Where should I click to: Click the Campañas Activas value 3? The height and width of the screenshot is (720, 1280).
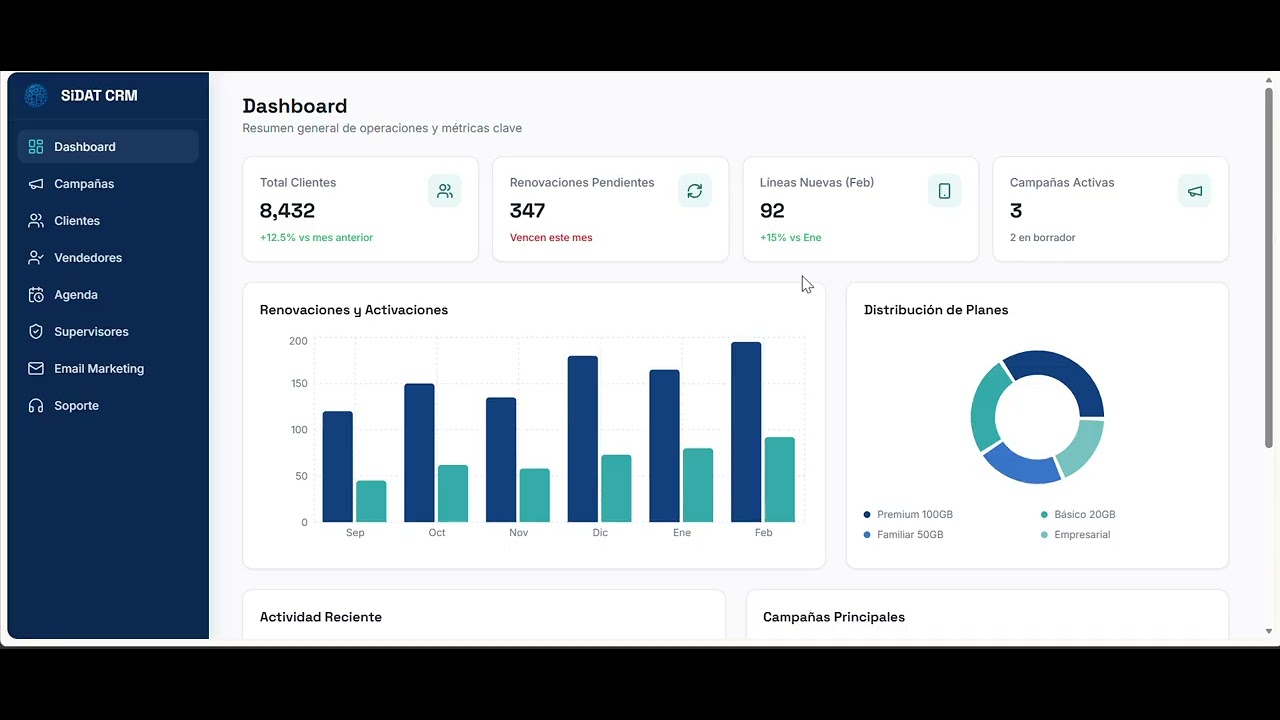(x=1016, y=211)
